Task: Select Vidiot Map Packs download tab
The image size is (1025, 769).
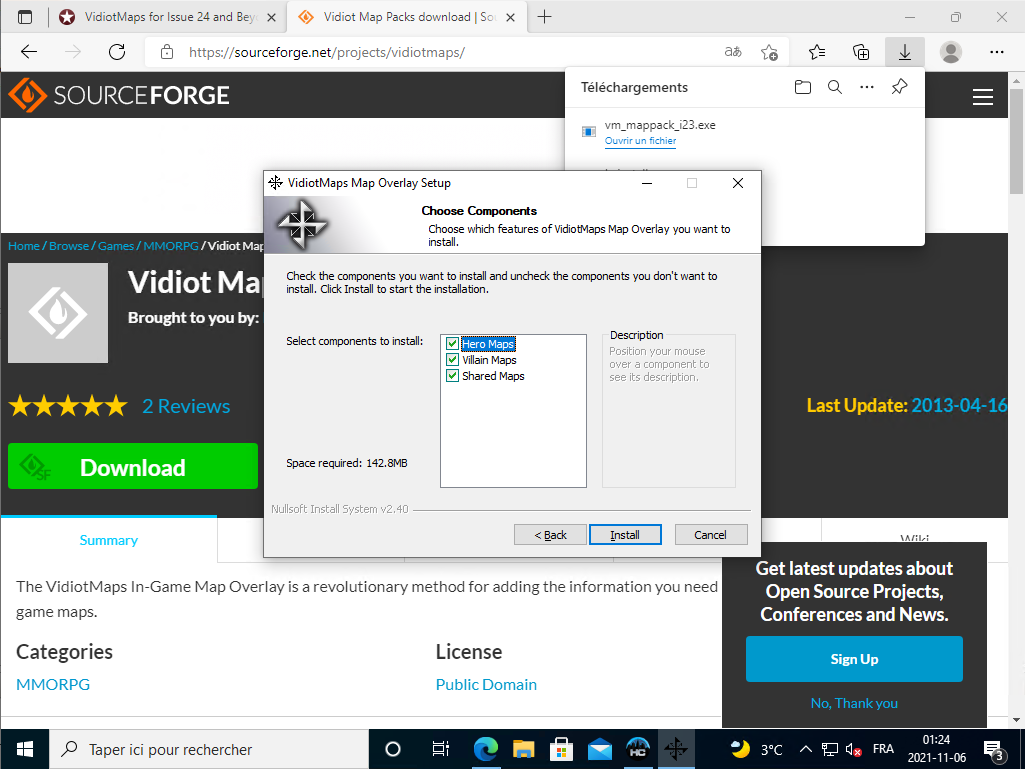Action: click(x=408, y=17)
